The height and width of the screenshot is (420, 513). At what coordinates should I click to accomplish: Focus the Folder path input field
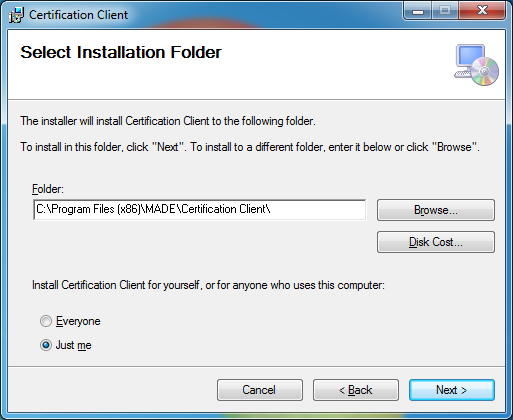(x=199, y=210)
